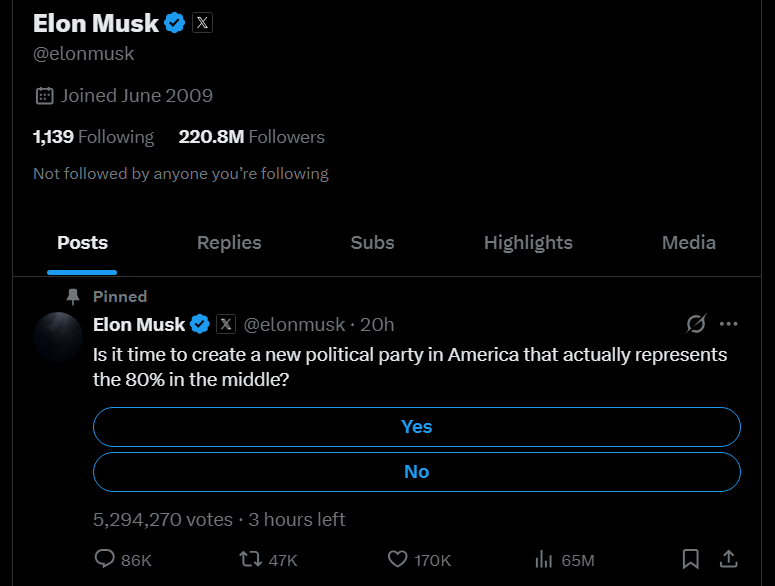Vote No in the poll
The image size is (775, 586).
[417, 472]
